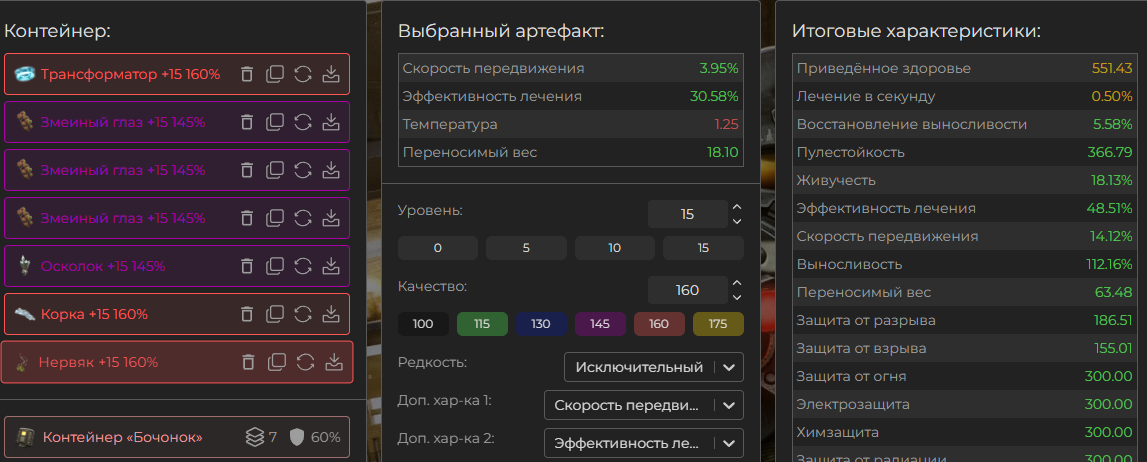Delete the Корка +15 160% artifact
Screen dimensions: 1147x462
[x=247, y=314]
